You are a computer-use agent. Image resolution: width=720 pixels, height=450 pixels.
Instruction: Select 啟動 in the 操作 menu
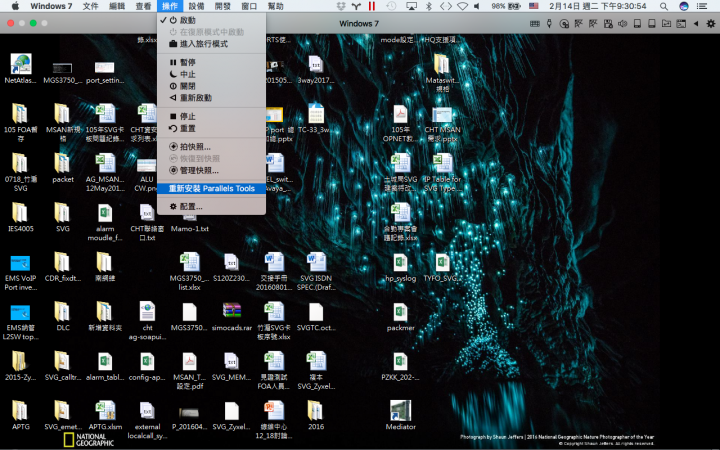[211, 20]
